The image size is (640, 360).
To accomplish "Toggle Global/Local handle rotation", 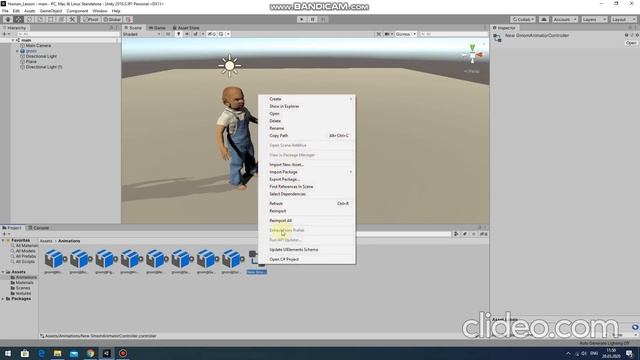I will click(112, 19).
